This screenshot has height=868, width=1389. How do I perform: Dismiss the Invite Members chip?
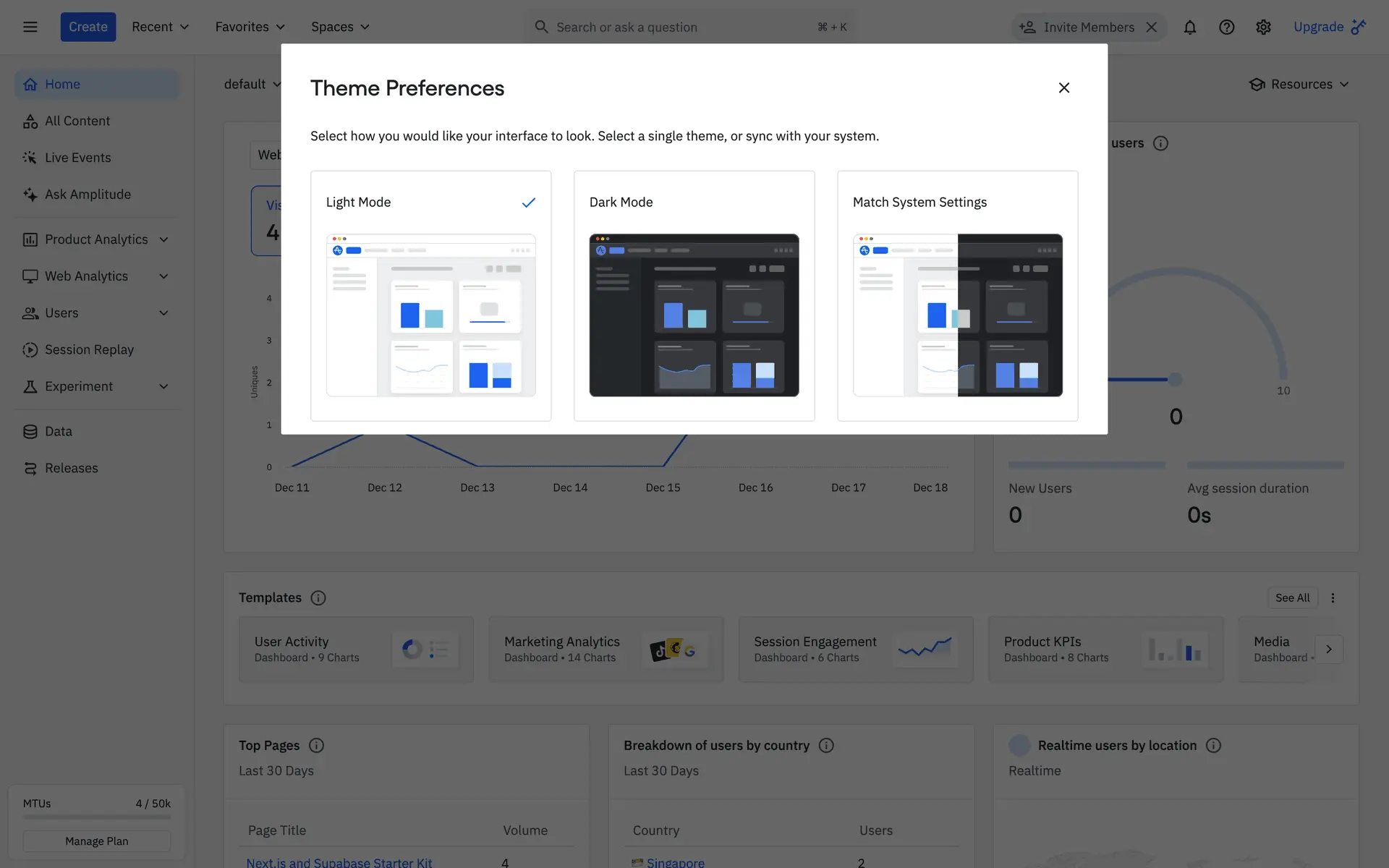click(1152, 27)
